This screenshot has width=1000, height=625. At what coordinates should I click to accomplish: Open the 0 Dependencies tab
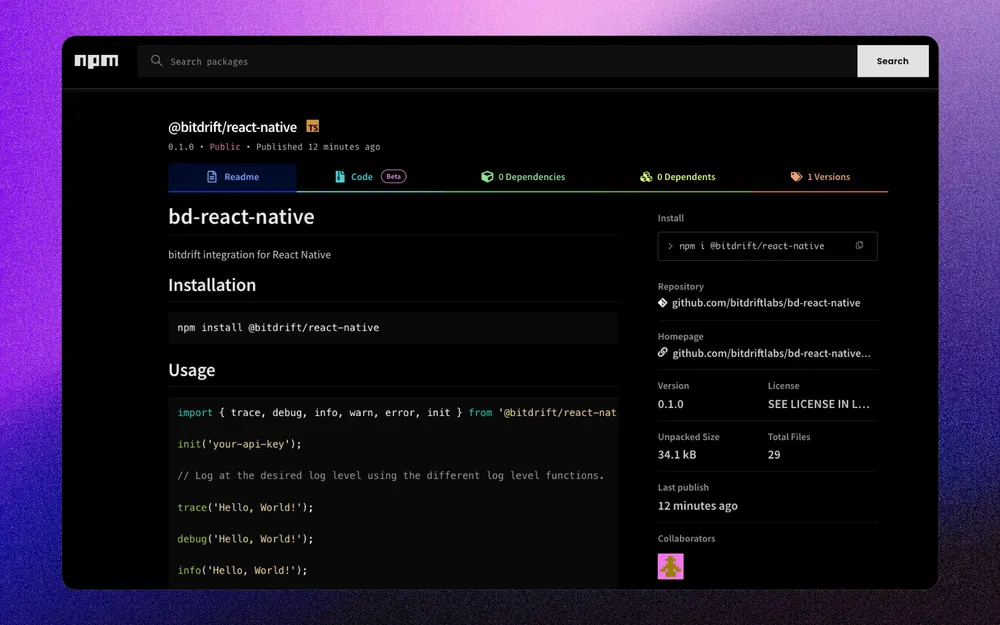[523, 177]
